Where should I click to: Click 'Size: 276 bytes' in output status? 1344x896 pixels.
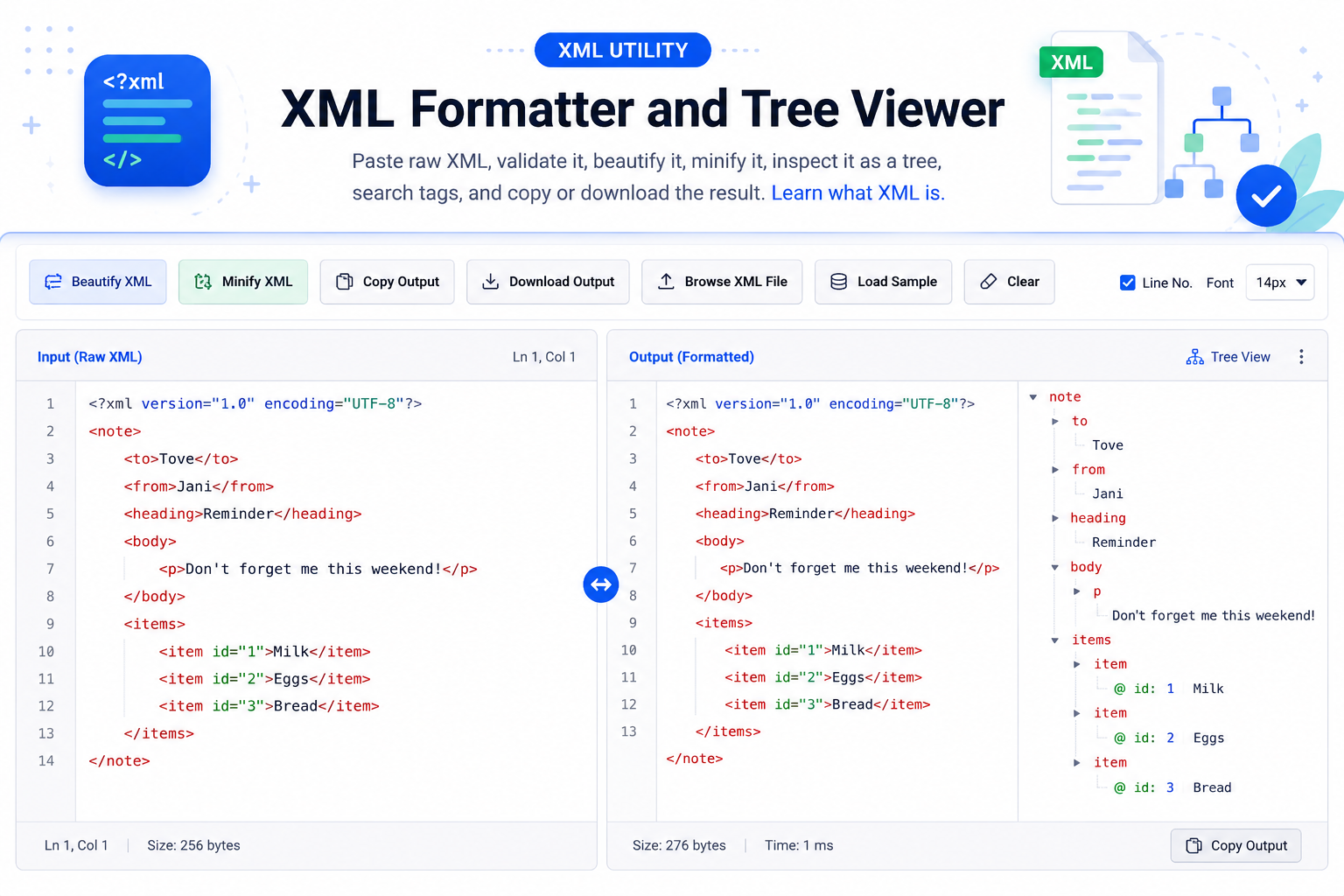679,845
